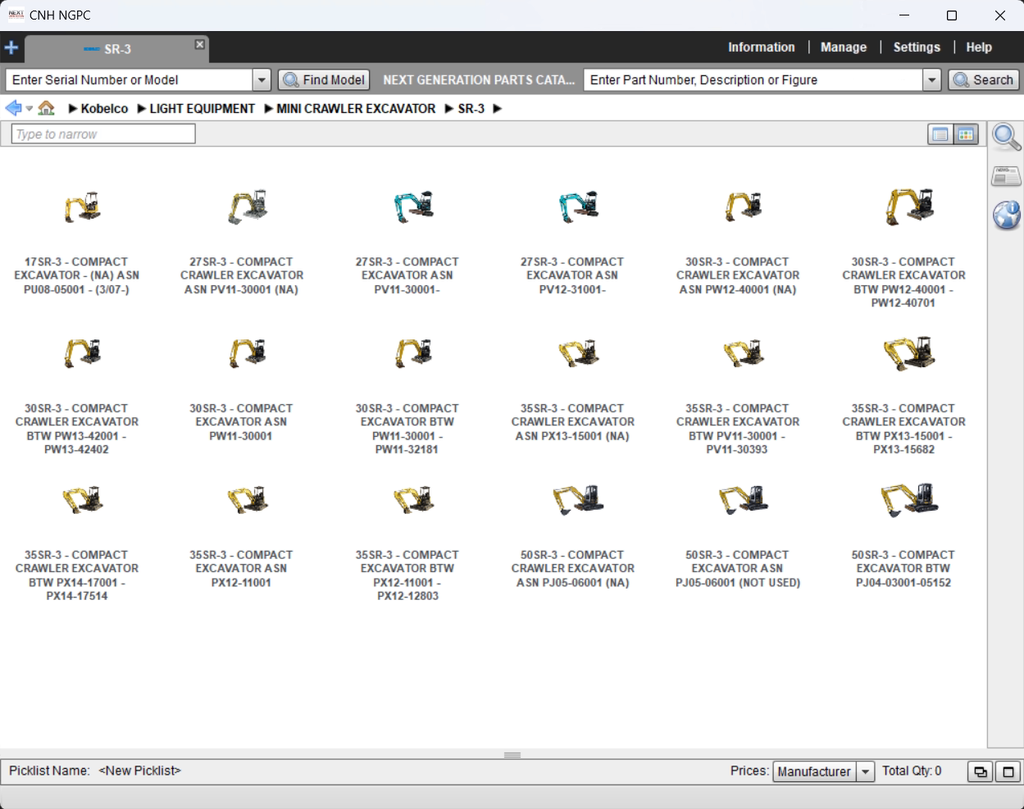Image resolution: width=1024 pixels, height=809 pixels.
Task: Open the Prices Manufacturer dropdown
Action: click(x=814, y=771)
